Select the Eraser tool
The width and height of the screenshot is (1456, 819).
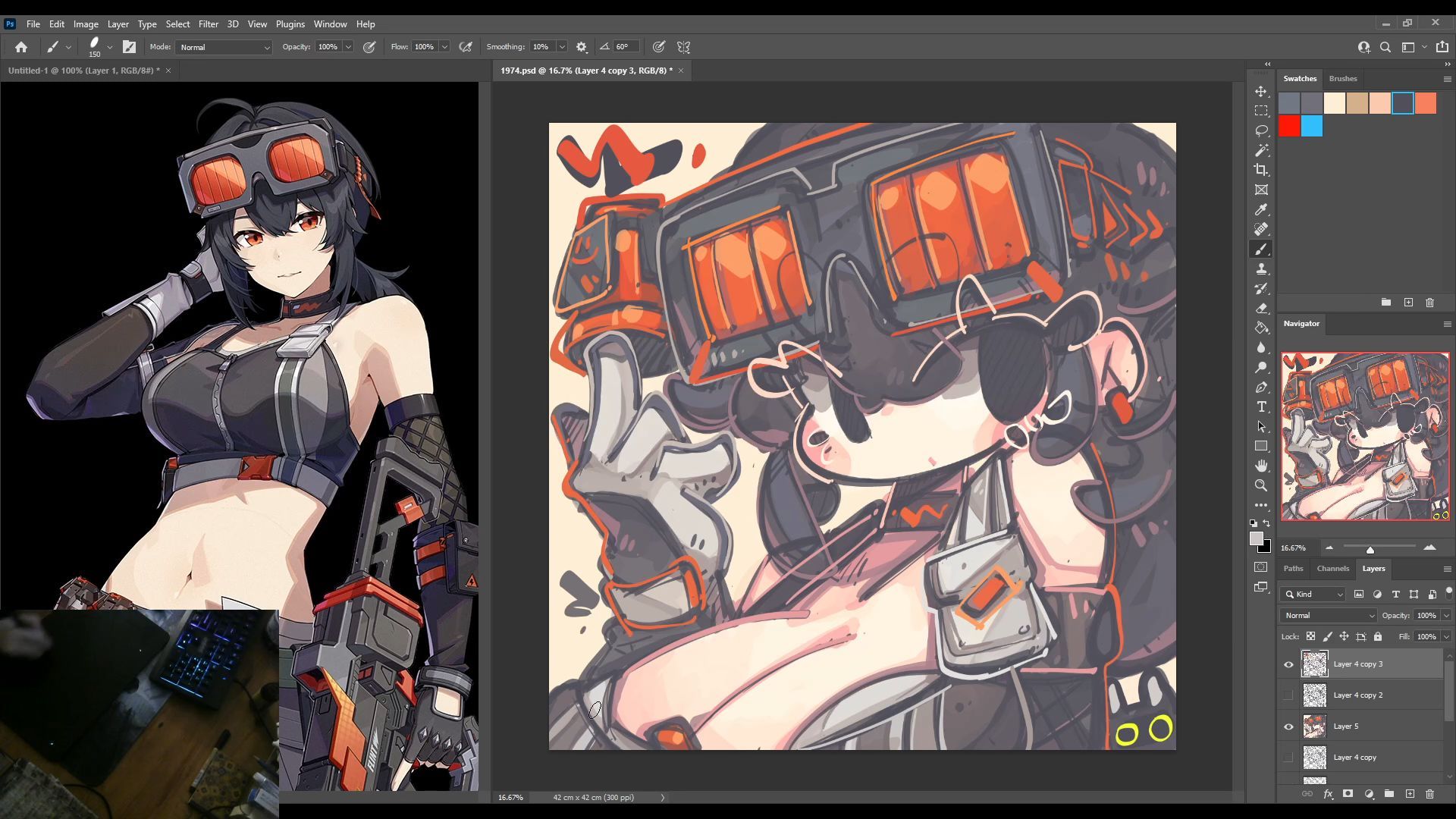pyautogui.click(x=1261, y=308)
